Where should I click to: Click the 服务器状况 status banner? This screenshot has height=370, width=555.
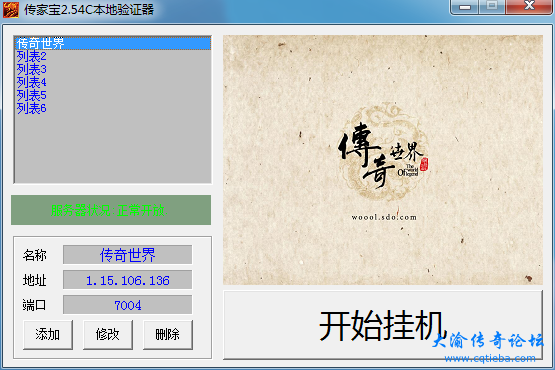pyautogui.click(x=111, y=210)
